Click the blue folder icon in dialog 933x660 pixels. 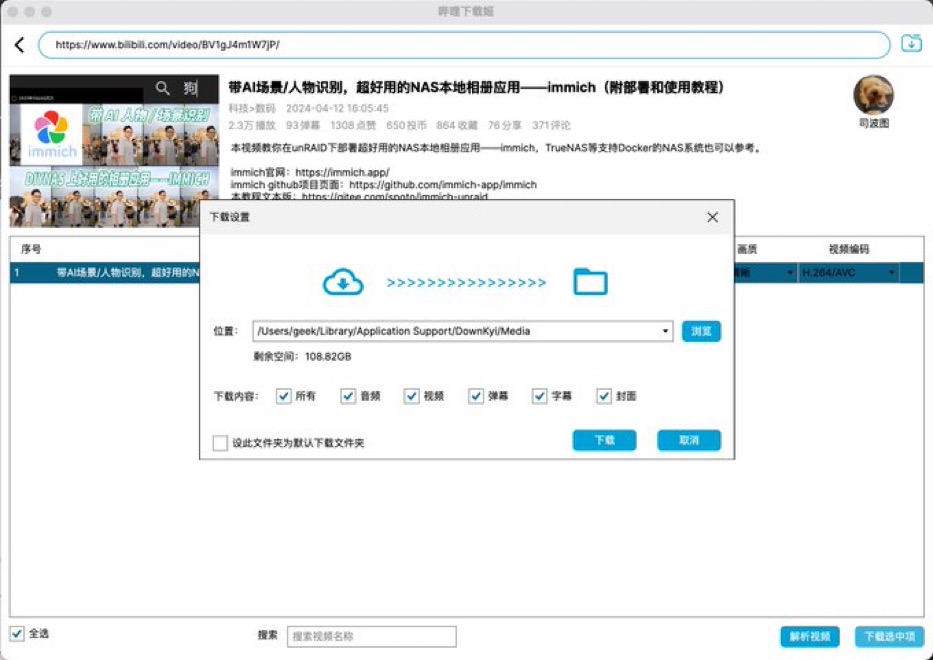590,283
